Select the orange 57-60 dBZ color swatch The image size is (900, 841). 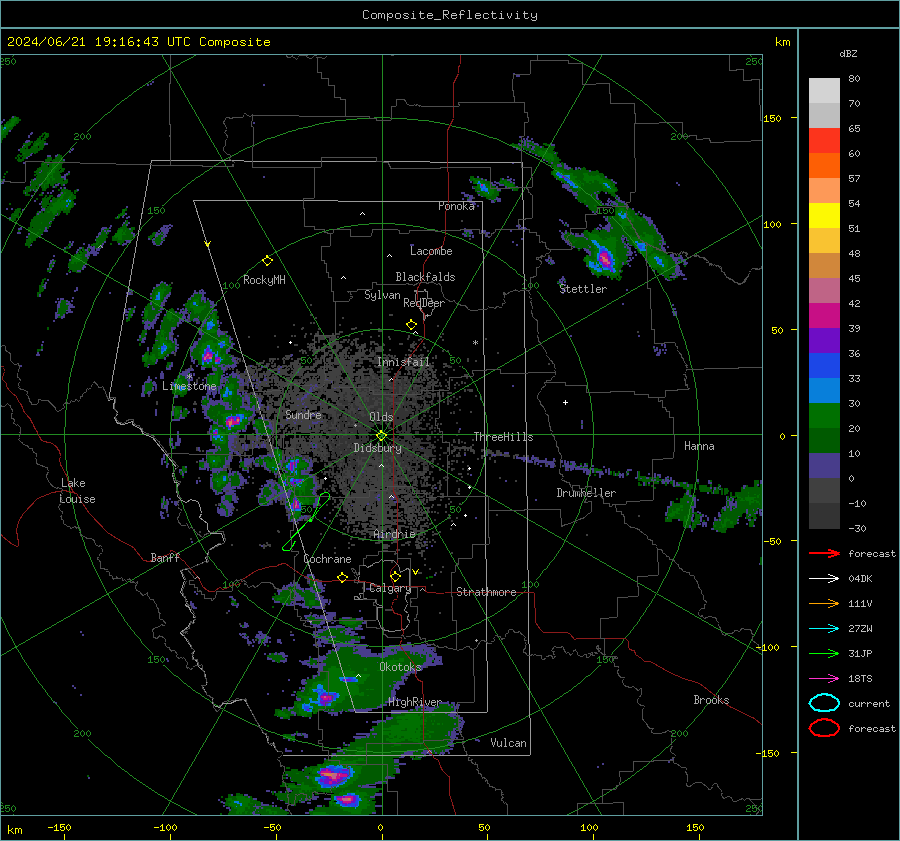coord(824,166)
